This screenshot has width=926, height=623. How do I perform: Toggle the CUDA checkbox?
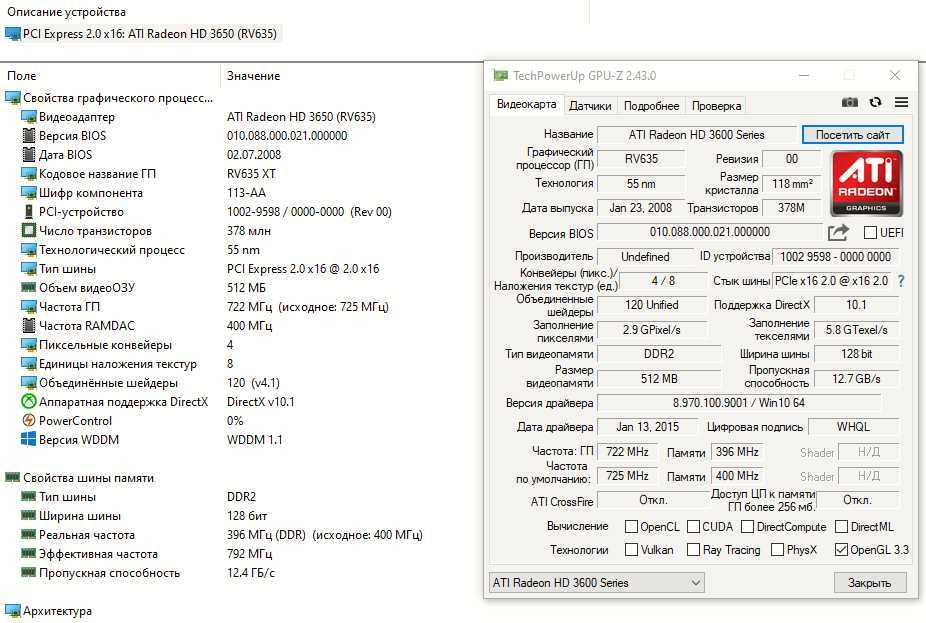point(693,526)
